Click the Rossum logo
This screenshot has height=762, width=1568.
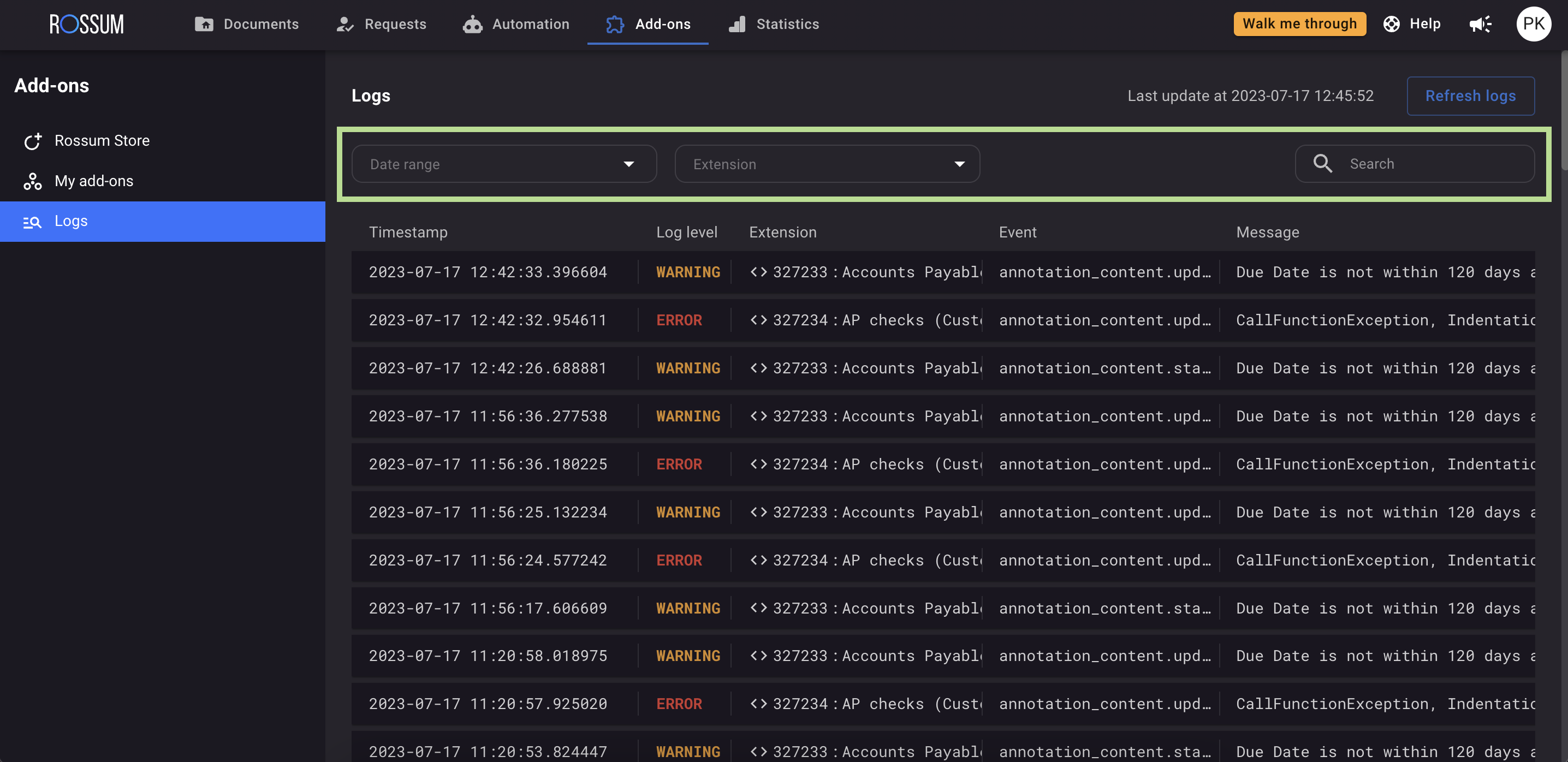(x=86, y=25)
